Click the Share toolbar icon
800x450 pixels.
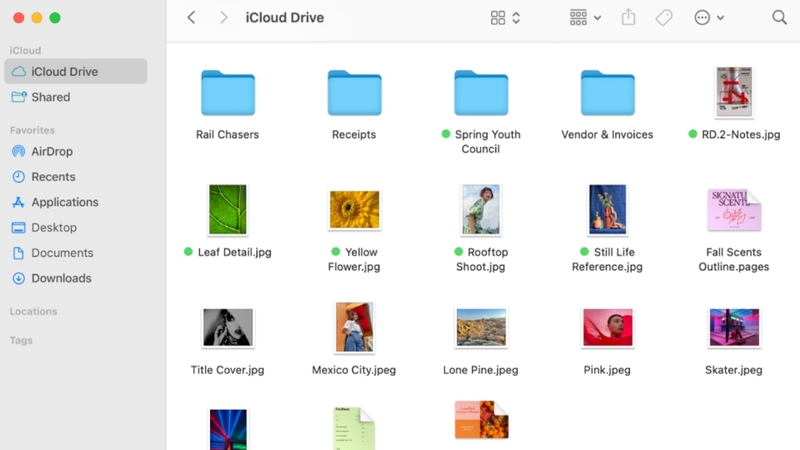(x=628, y=17)
